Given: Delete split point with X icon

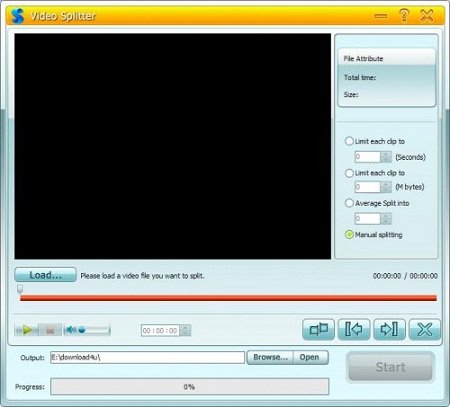Looking at the screenshot, I should [425, 329].
